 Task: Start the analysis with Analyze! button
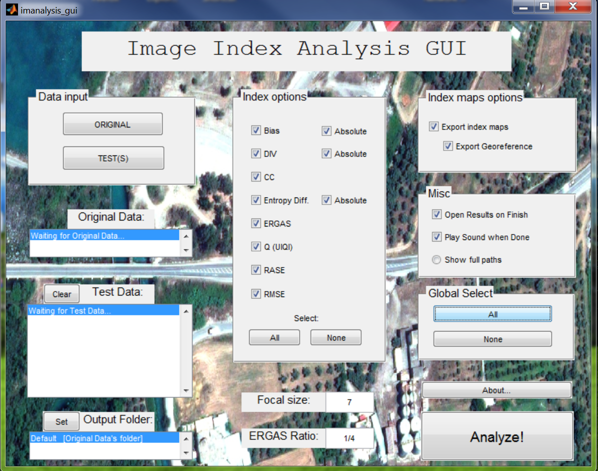(x=497, y=436)
